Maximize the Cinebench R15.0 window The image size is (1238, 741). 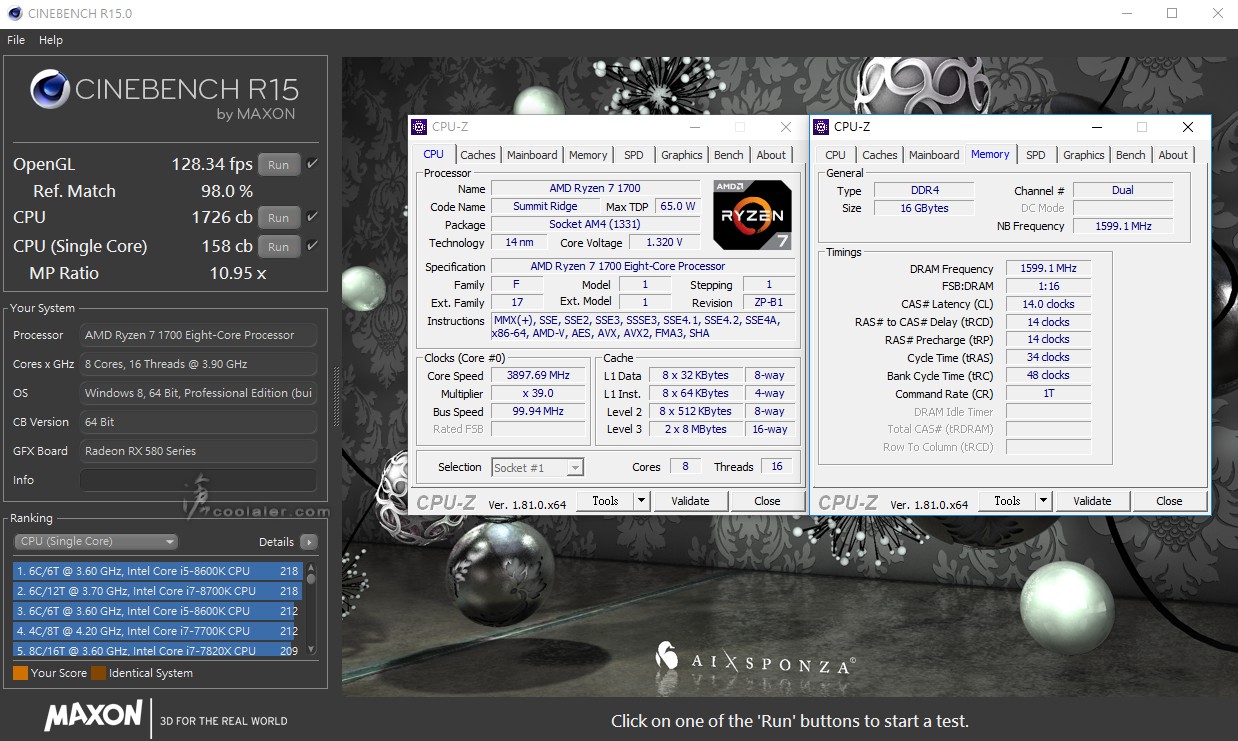pos(1172,13)
